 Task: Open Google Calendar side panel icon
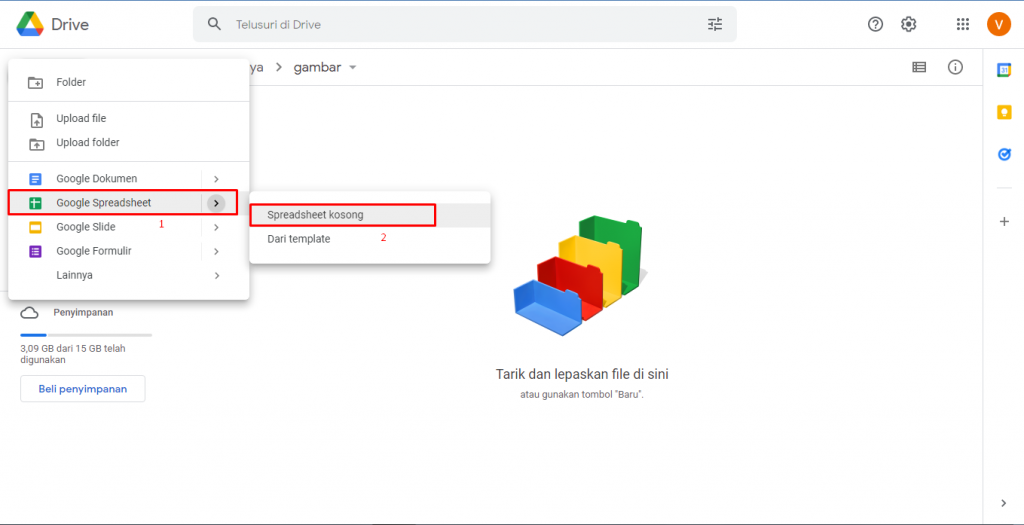click(1004, 70)
